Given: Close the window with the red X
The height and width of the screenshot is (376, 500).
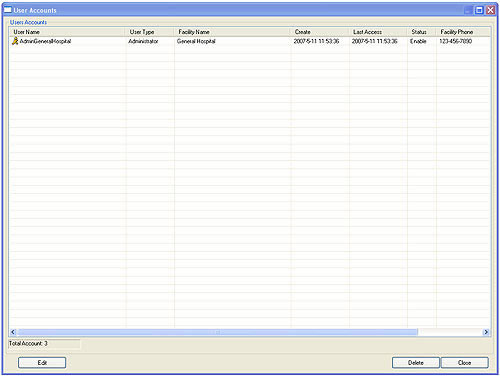Looking at the screenshot, I should [491, 10].
